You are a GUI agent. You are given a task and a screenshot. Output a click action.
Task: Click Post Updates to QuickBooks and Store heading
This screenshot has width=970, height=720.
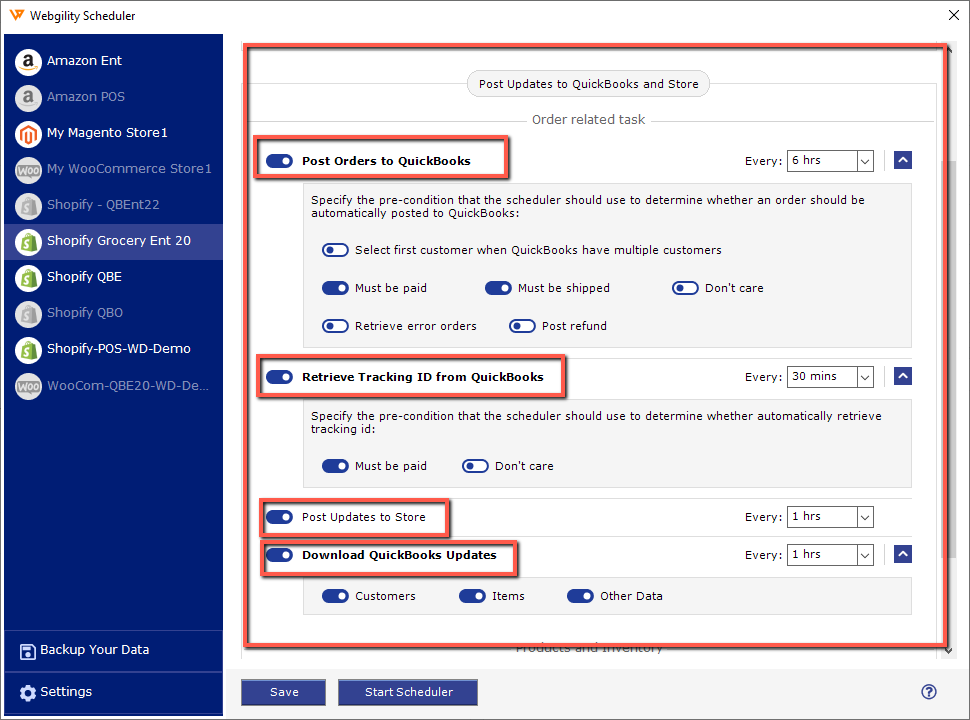tap(588, 84)
